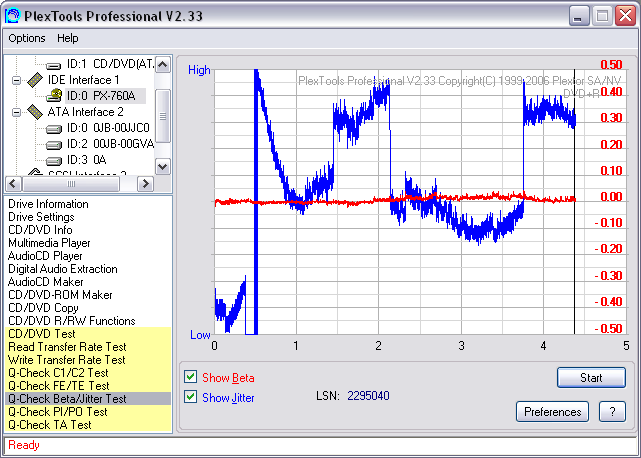This screenshot has height=458, width=641.
Task: Select Q-Check PI/PO Test
Action: pos(88,412)
